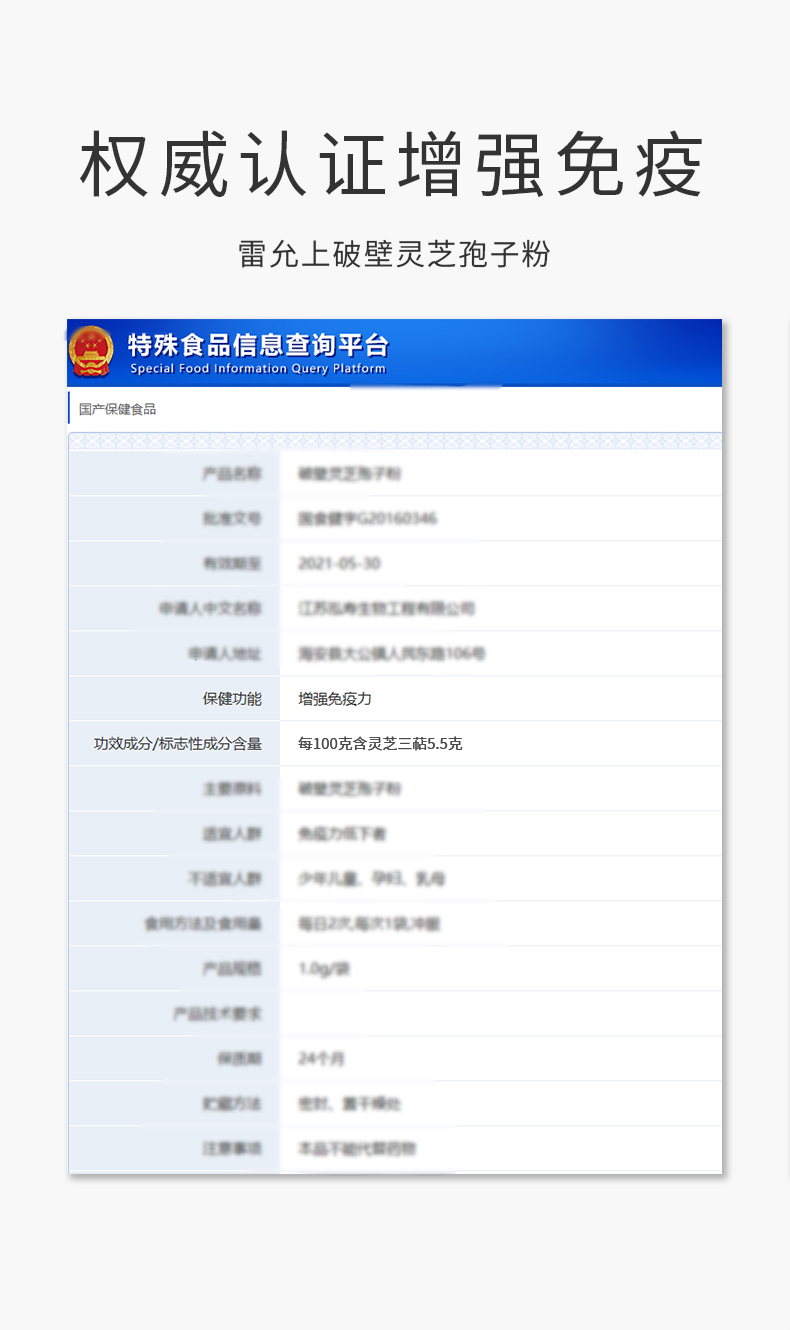The image size is (790, 1330).
Task: Click the 增强免疫力 value
Action: pos(335,699)
